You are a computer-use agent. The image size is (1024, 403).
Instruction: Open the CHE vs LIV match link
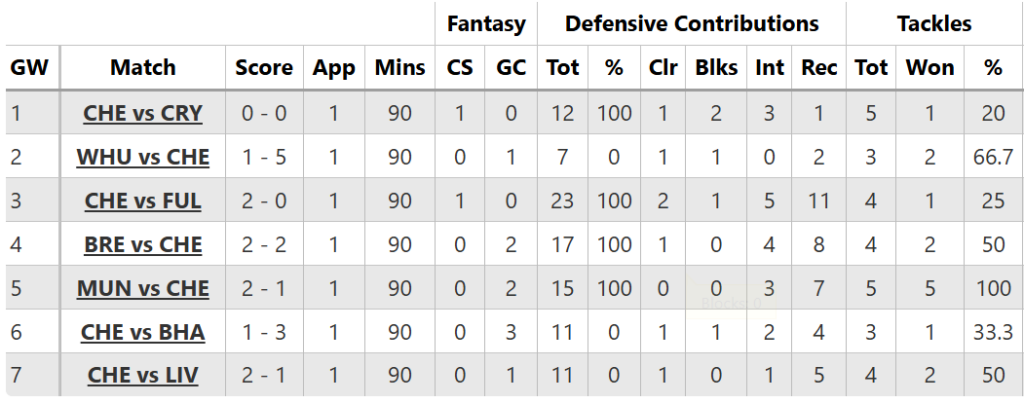tap(143, 376)
